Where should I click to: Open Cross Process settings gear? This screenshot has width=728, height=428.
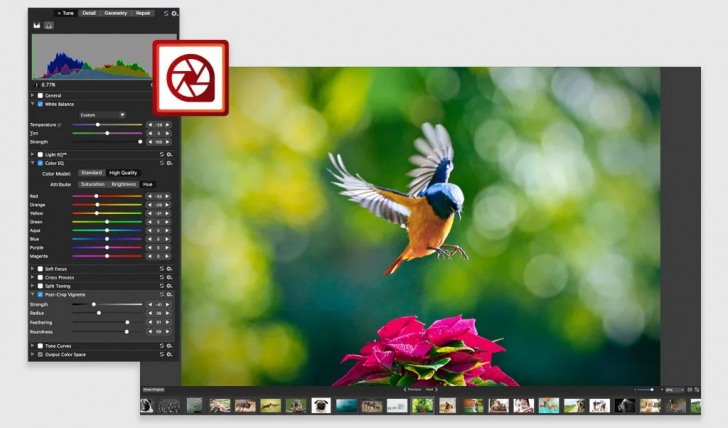pos(169,277)
